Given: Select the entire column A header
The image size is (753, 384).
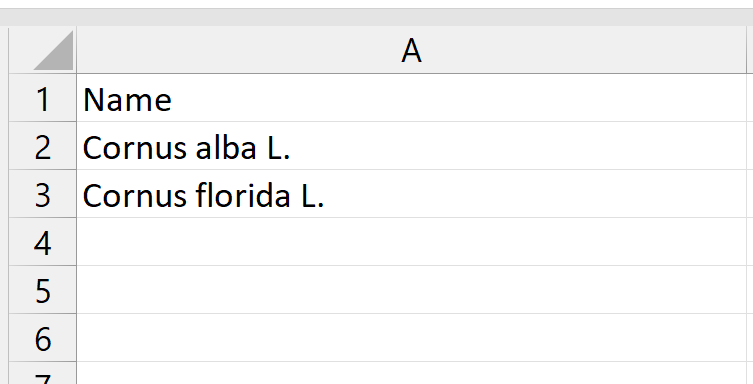Looking at the screenshot, I should point(412,50).
